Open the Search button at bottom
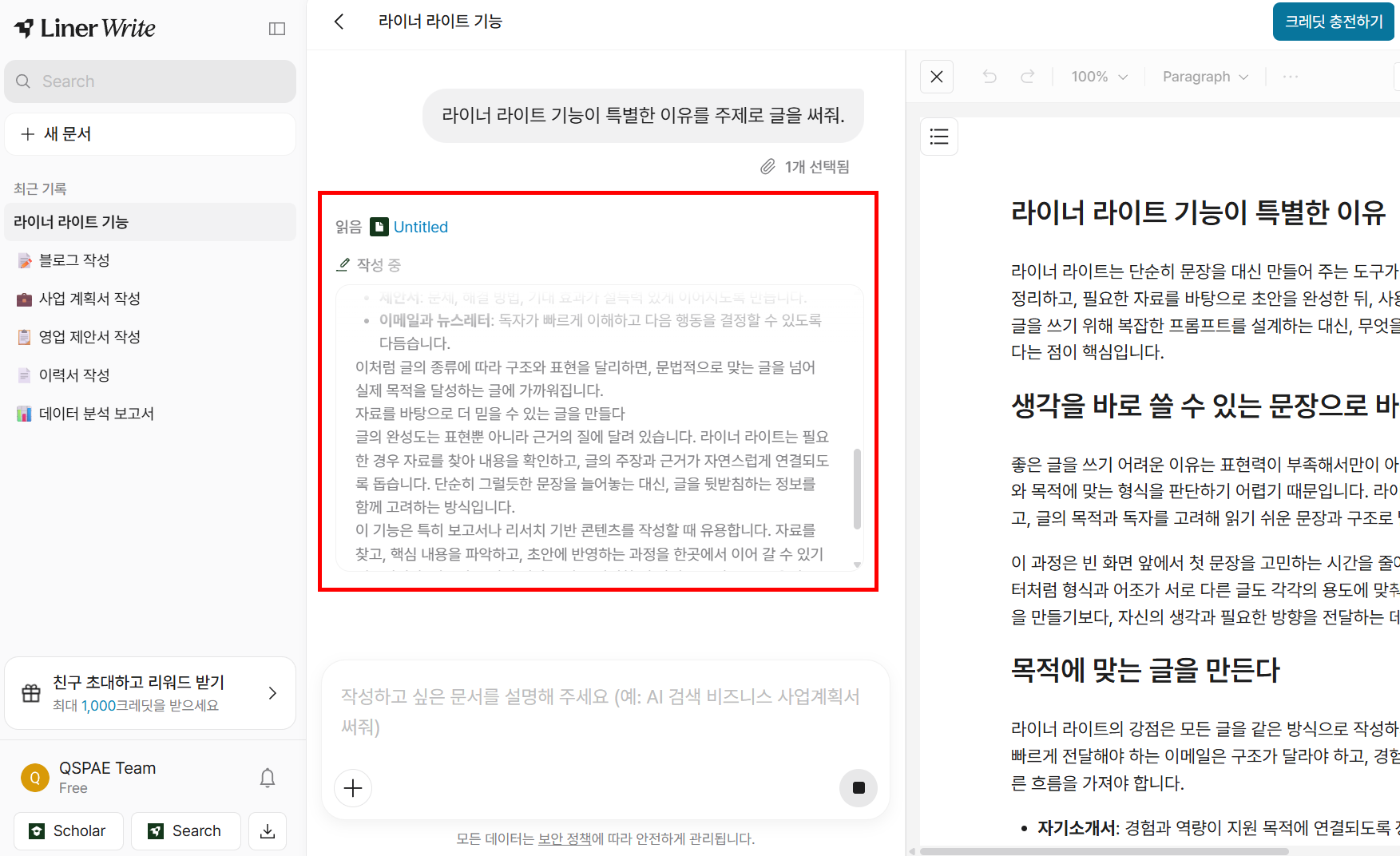Viewport: 1400px width, 856px height. [186, 831]
